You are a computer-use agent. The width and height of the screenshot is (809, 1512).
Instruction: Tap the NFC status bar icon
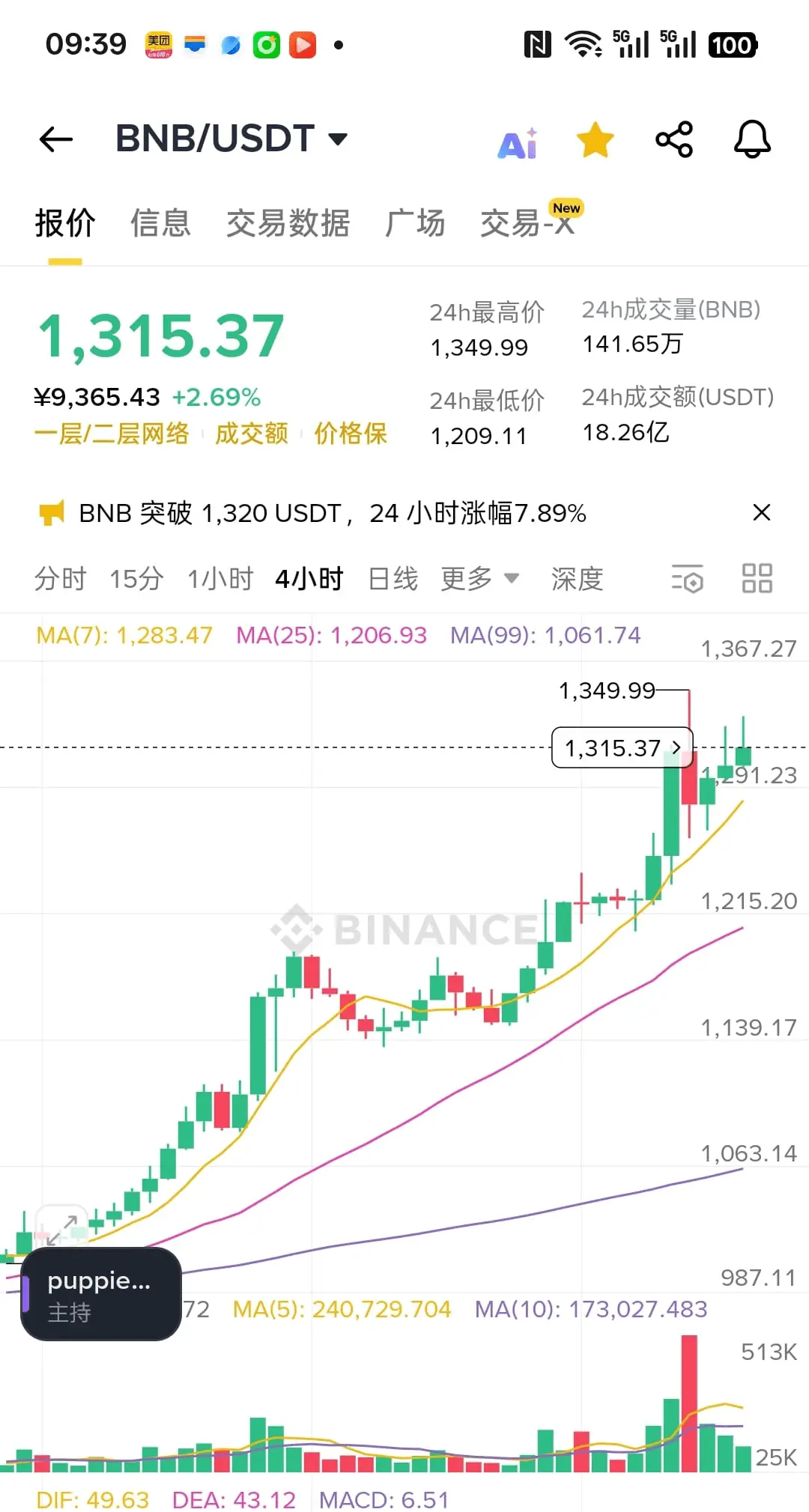537,45
